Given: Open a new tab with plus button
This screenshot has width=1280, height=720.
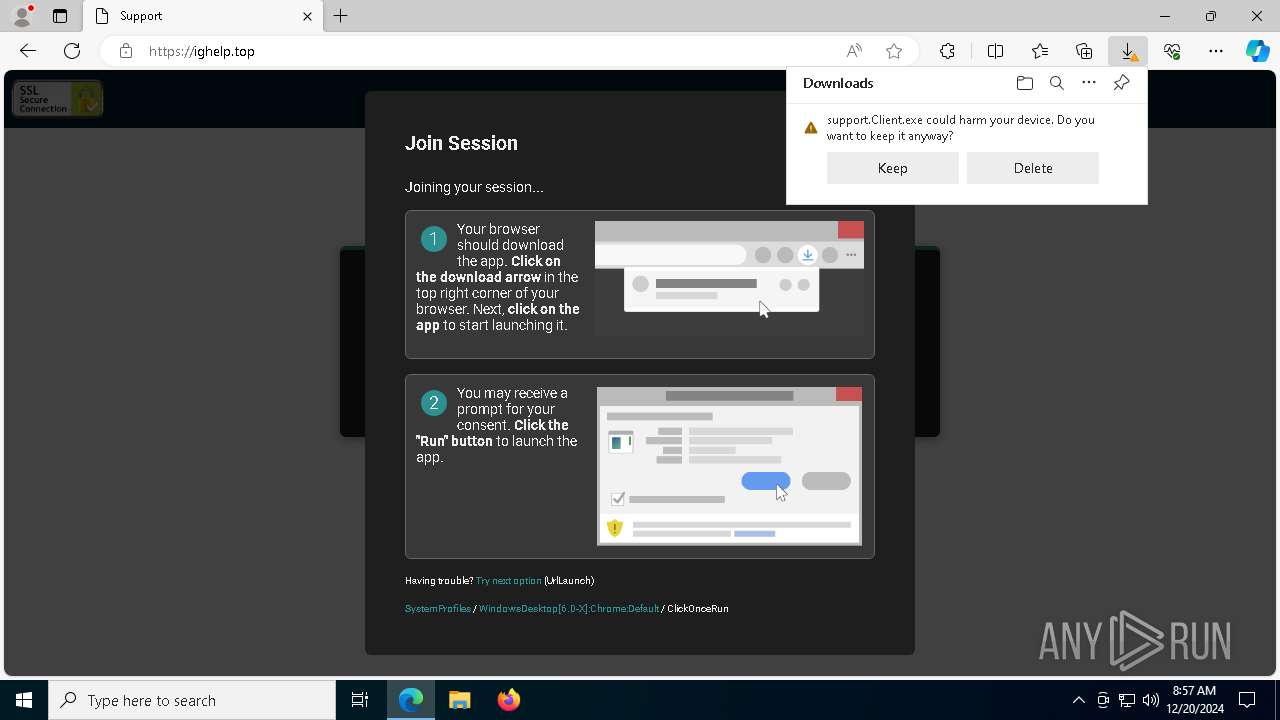Looking at the screenshot, I should [341, 16].
